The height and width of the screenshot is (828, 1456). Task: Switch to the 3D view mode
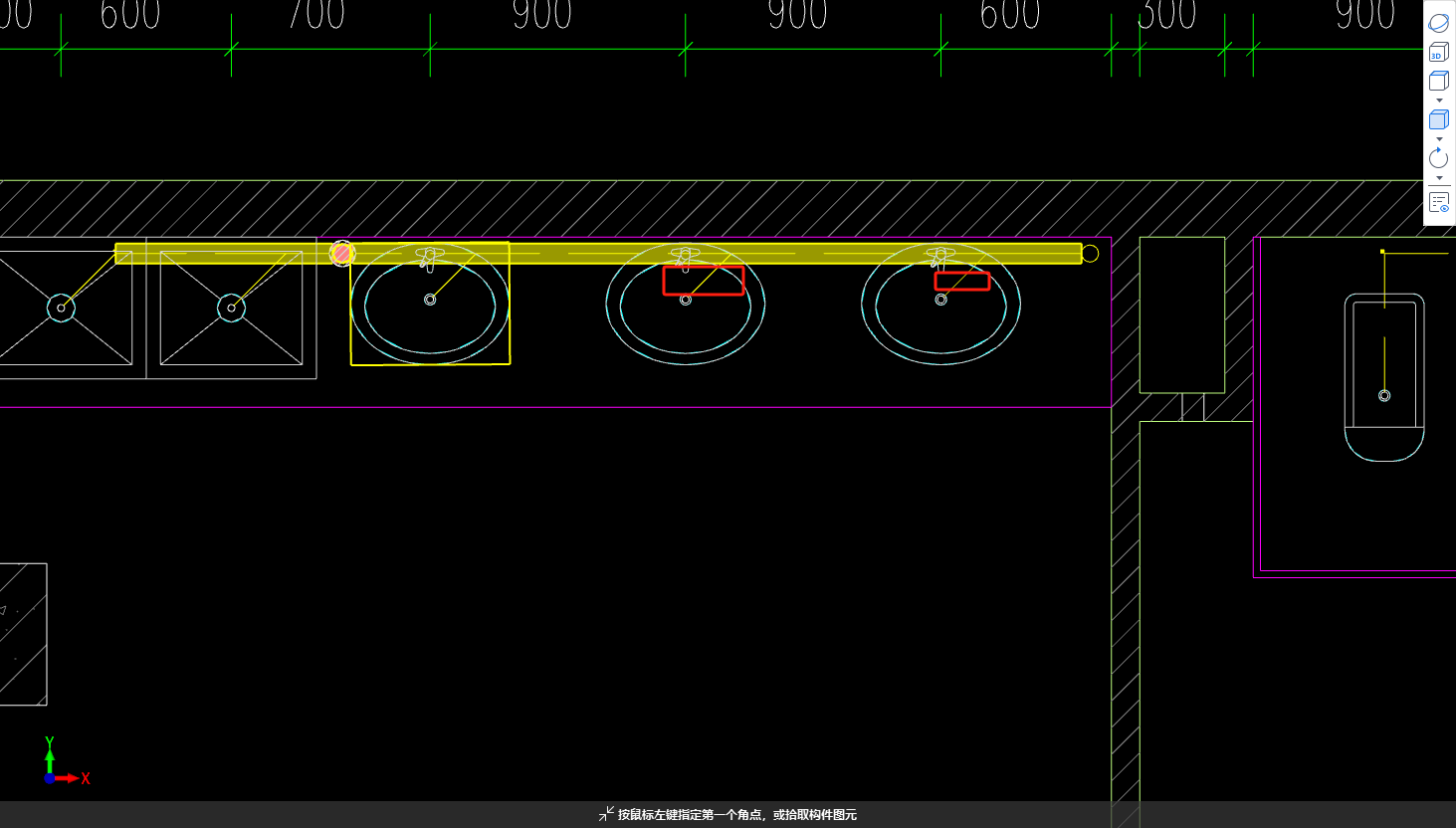coord(1438,52)
